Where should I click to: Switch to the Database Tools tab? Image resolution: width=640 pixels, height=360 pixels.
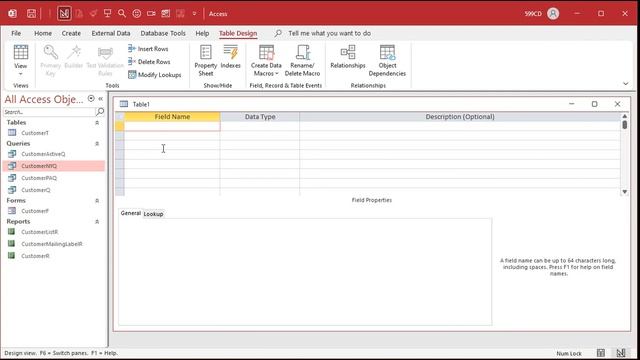[x=163, y=33]
